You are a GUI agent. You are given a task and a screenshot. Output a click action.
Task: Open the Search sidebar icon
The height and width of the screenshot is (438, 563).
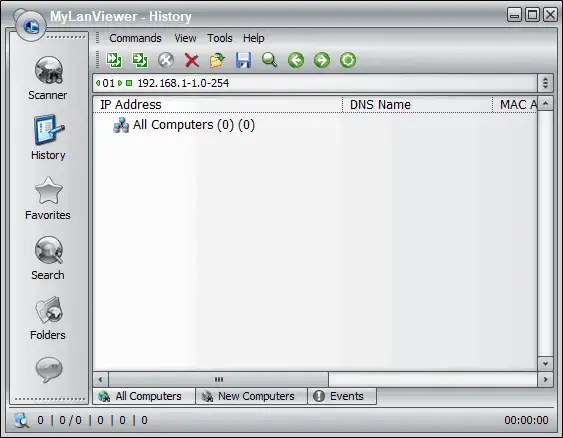click(x=48, y=250)
